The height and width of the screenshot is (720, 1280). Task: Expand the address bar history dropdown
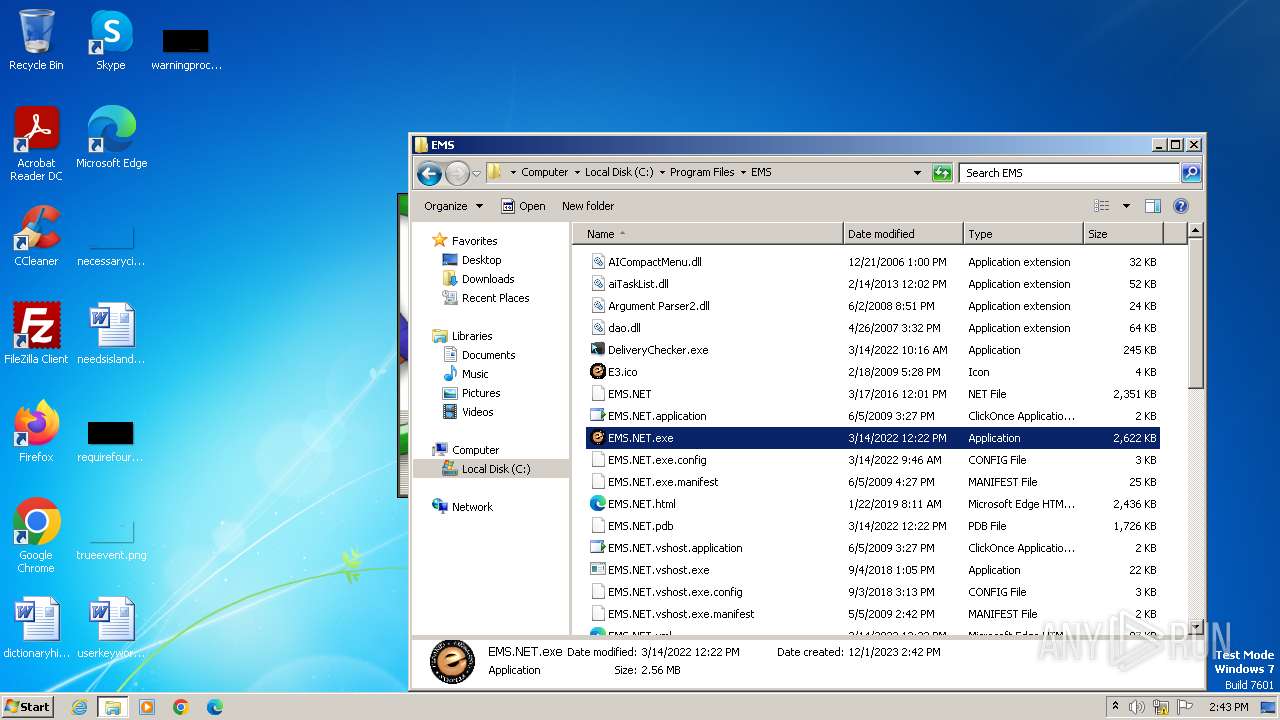coord(917,173)
